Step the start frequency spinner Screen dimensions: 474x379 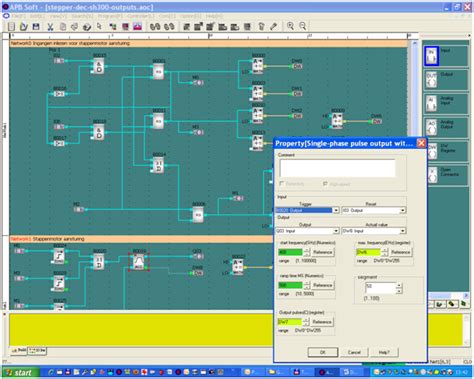[x=307, y=252]
